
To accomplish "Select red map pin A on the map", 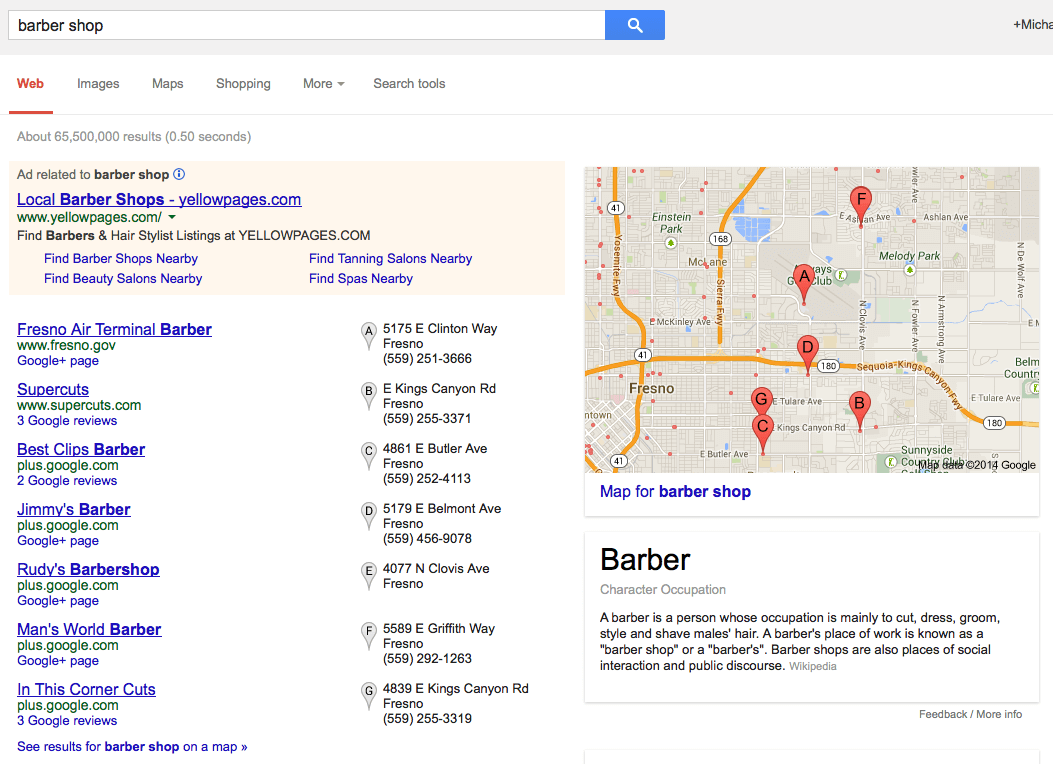I will coord(804,281).
